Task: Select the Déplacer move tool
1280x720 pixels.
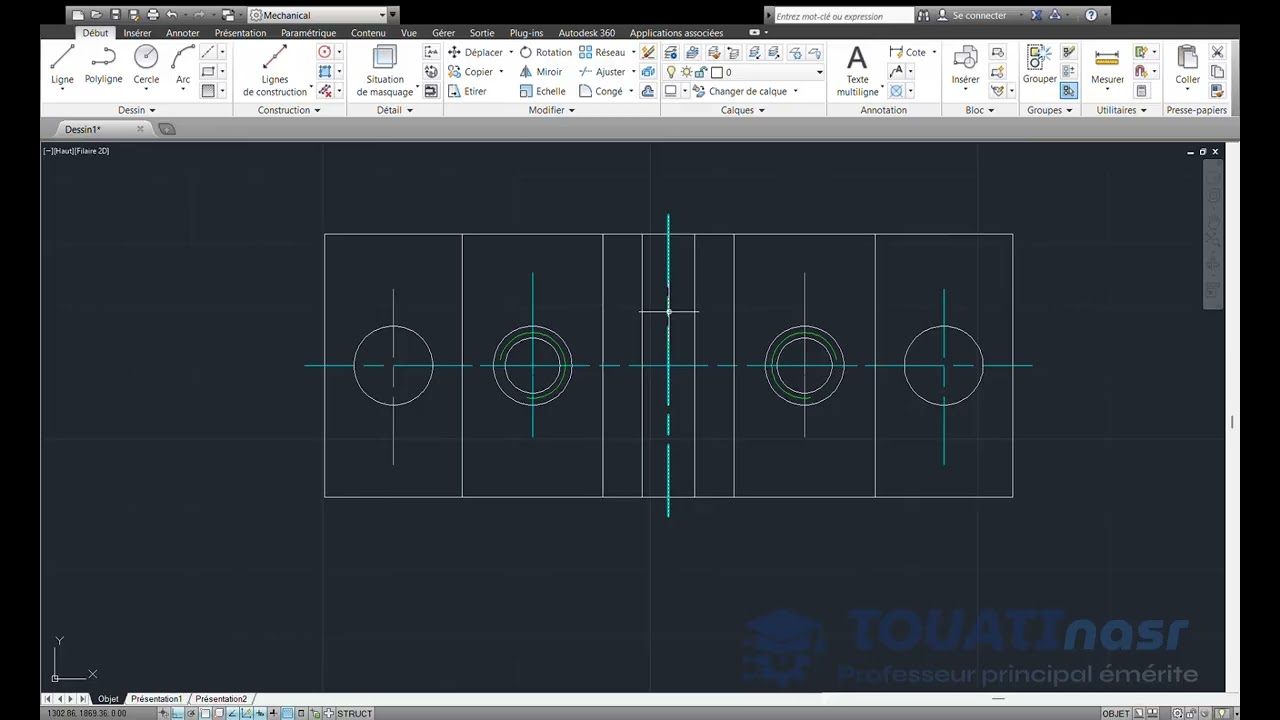Action: (474, 52)
